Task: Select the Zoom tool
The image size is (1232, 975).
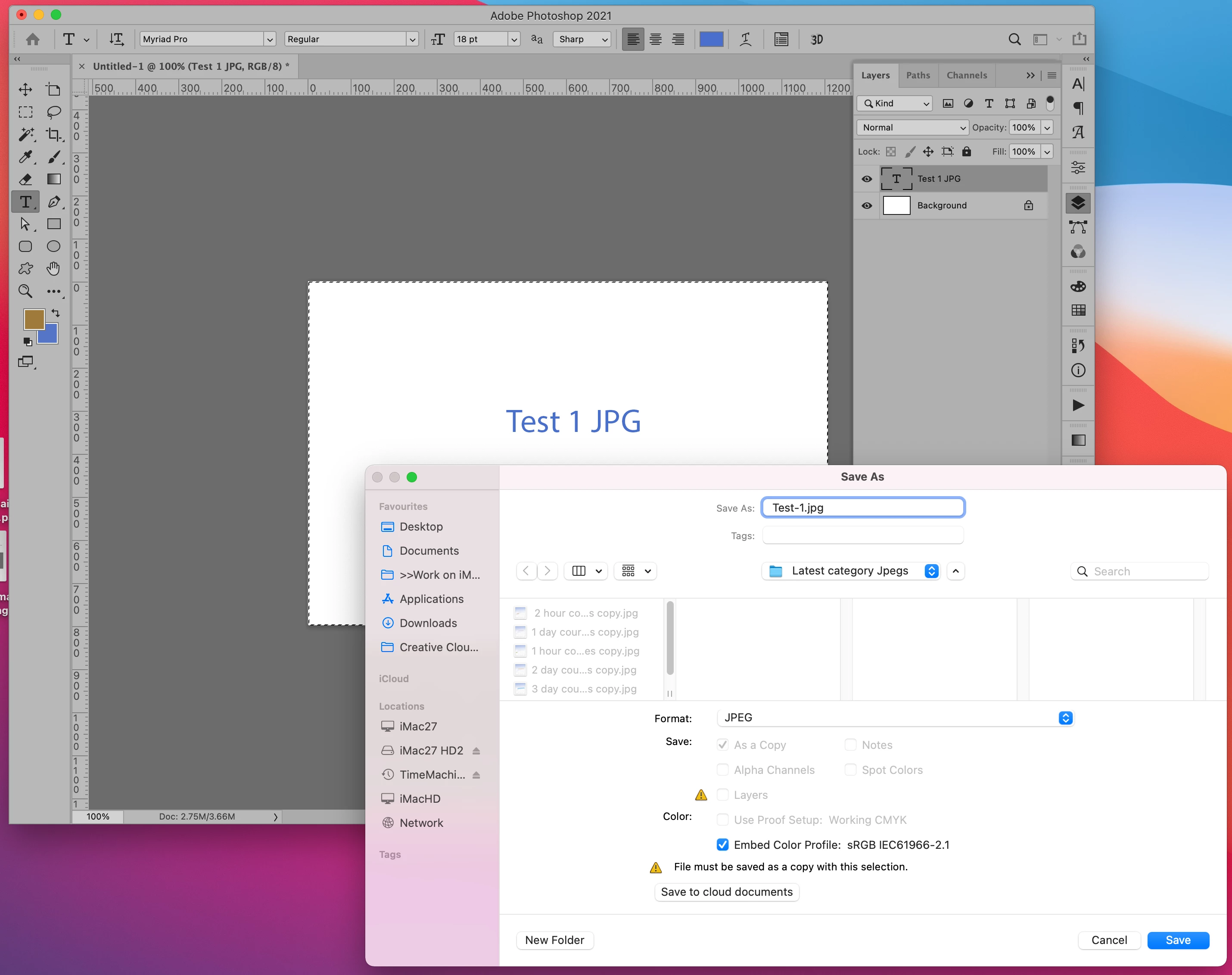Action: [x=25, y=291]
